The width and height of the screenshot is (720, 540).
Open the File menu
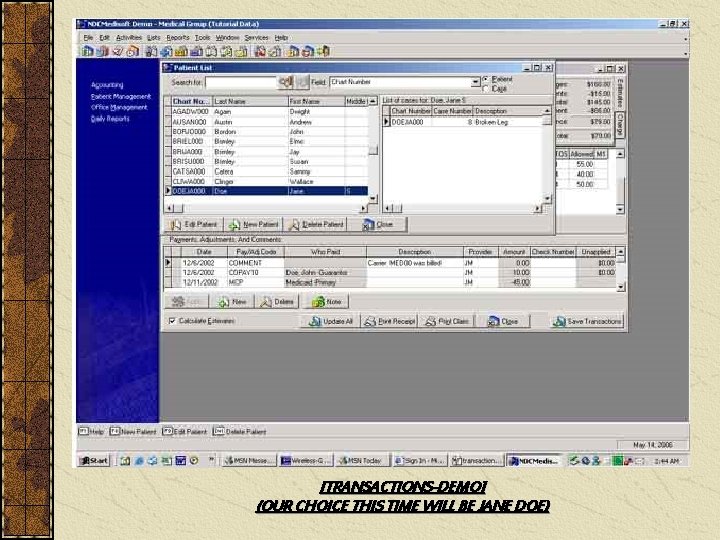pos(88,38)
